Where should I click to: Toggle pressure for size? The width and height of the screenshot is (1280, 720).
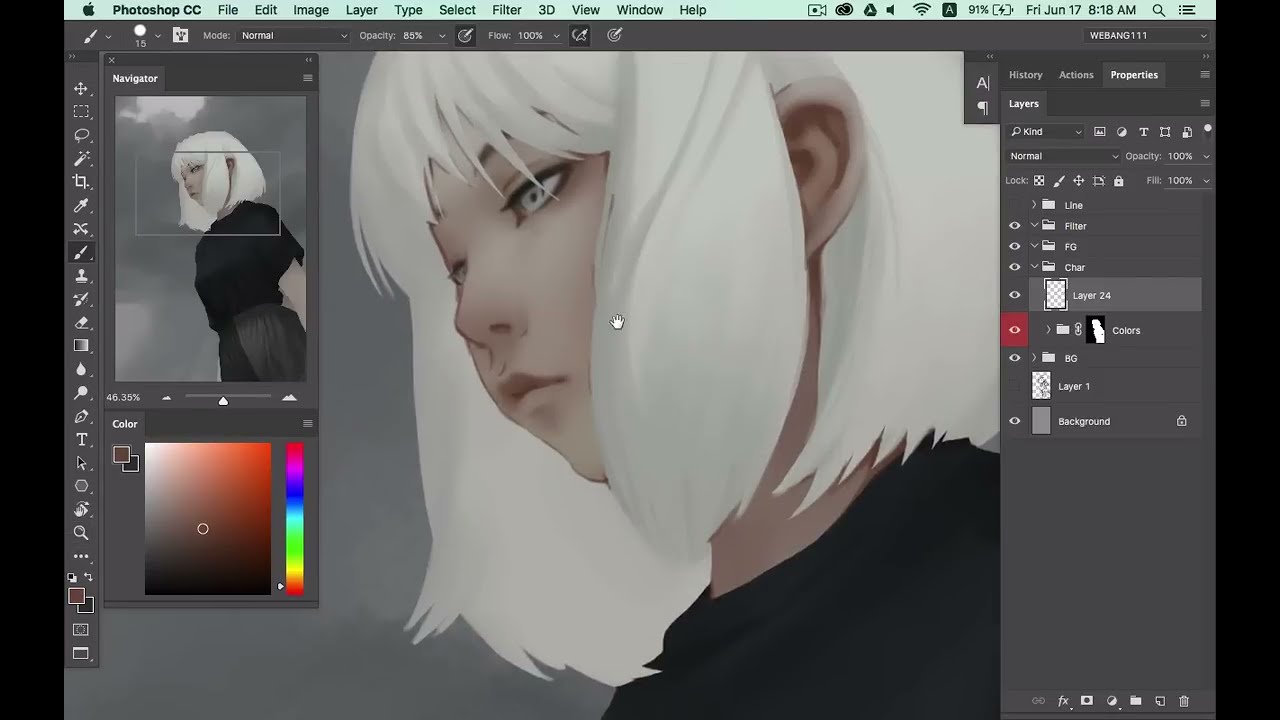pyautogui.click(x=615, y=35)
